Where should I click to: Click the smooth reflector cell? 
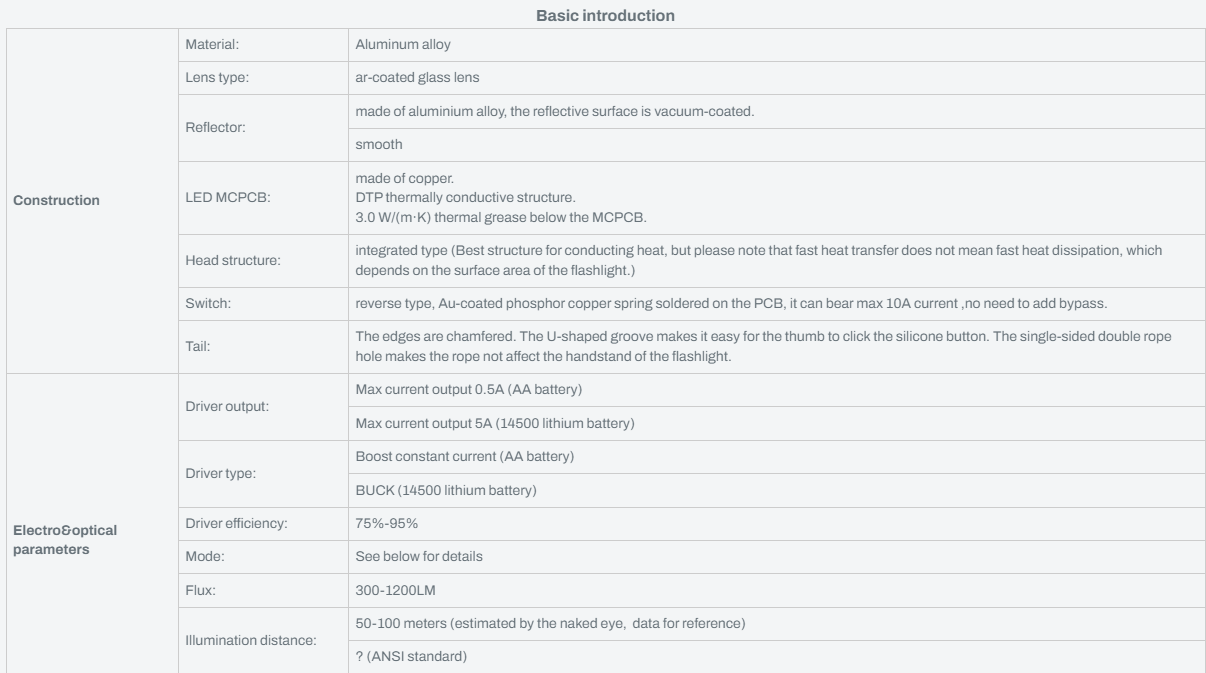tap(775, 144)
